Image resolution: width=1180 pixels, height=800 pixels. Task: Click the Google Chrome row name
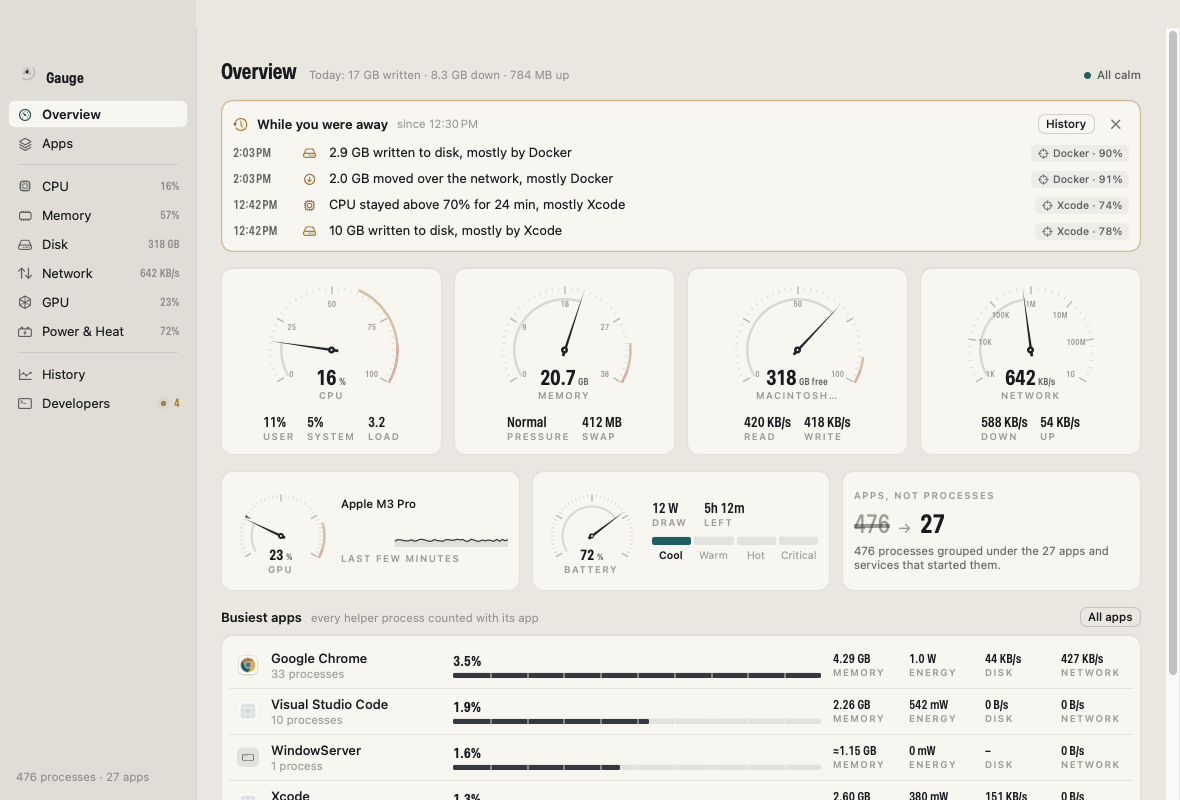[x=319, y=659]
